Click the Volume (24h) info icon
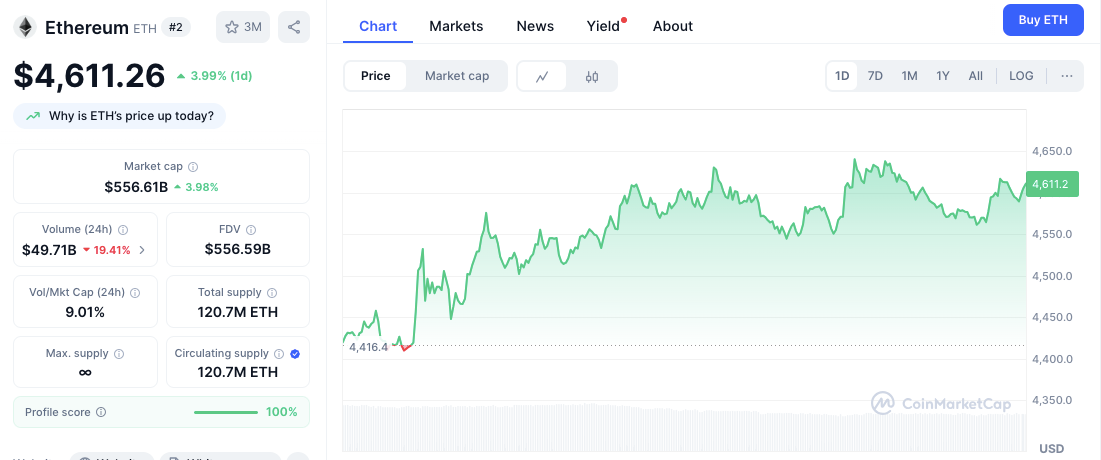Viewport: 1101px width, 460px height. click(123, 230)
